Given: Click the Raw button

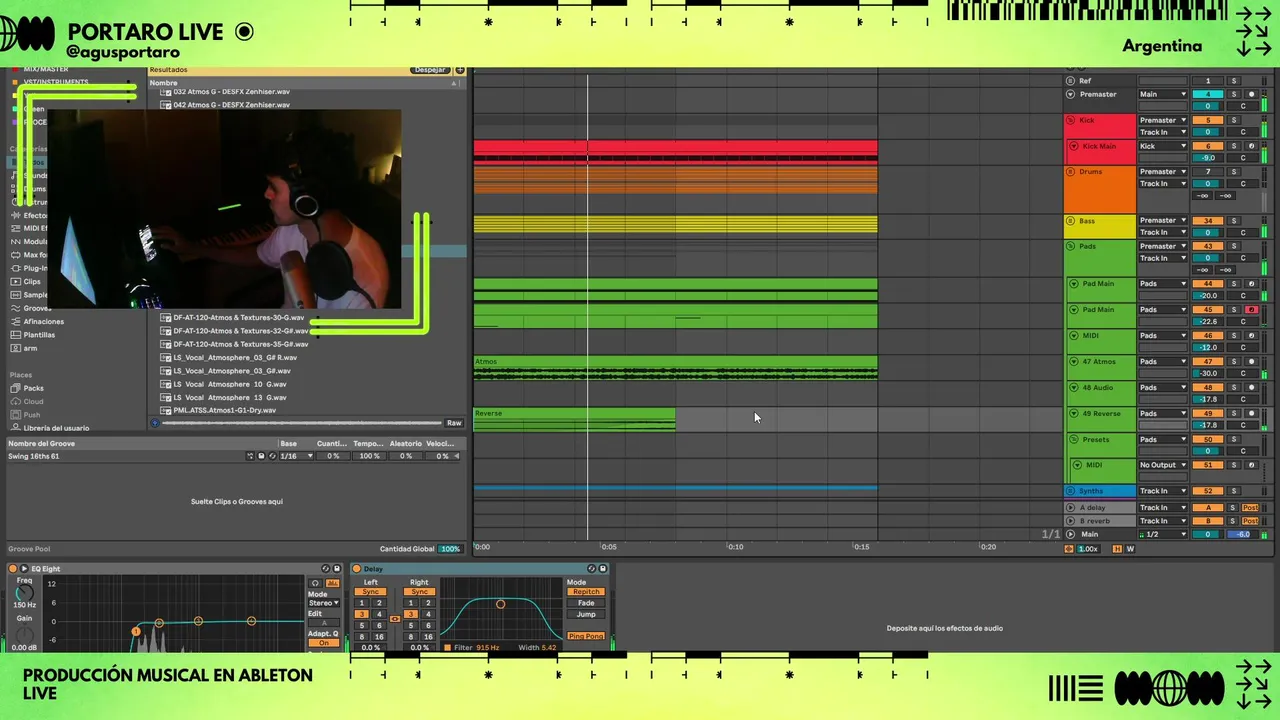Looking at the screenshot, I should 454,423.
